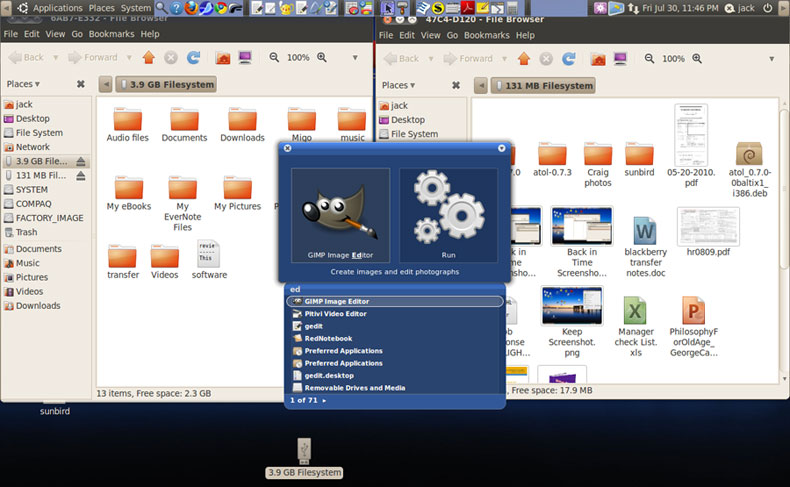Expand Back history dropdown in left File Browser
Image resolution: width=790 pixels, height=487 pixels.
click(55, 57)
